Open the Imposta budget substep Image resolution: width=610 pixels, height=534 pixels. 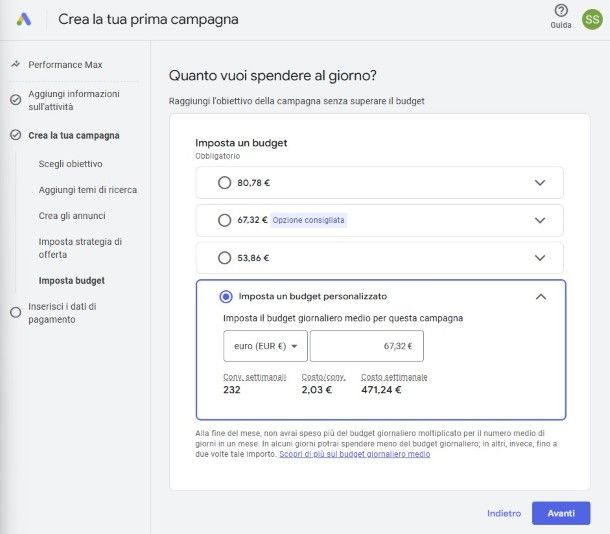coord(72,280)
